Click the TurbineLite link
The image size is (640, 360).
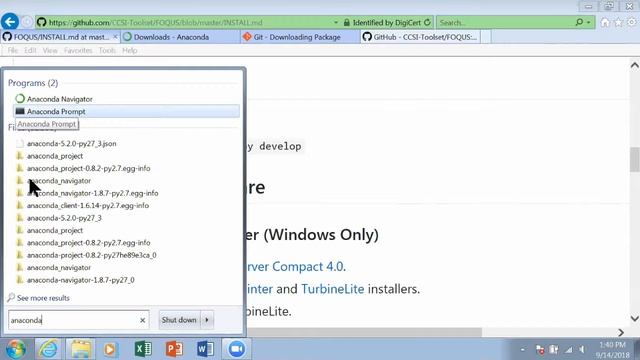[333, 289]
